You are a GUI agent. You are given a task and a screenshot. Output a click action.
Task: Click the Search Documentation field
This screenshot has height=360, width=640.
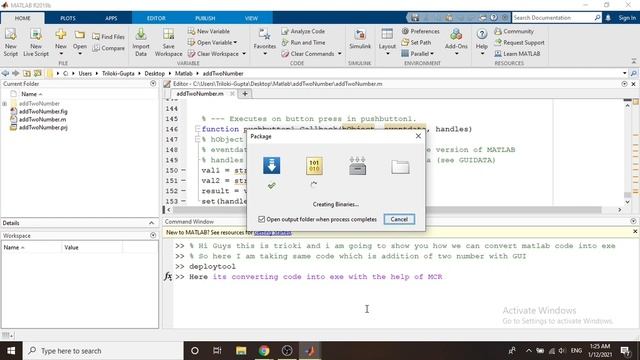pos(553,18)
